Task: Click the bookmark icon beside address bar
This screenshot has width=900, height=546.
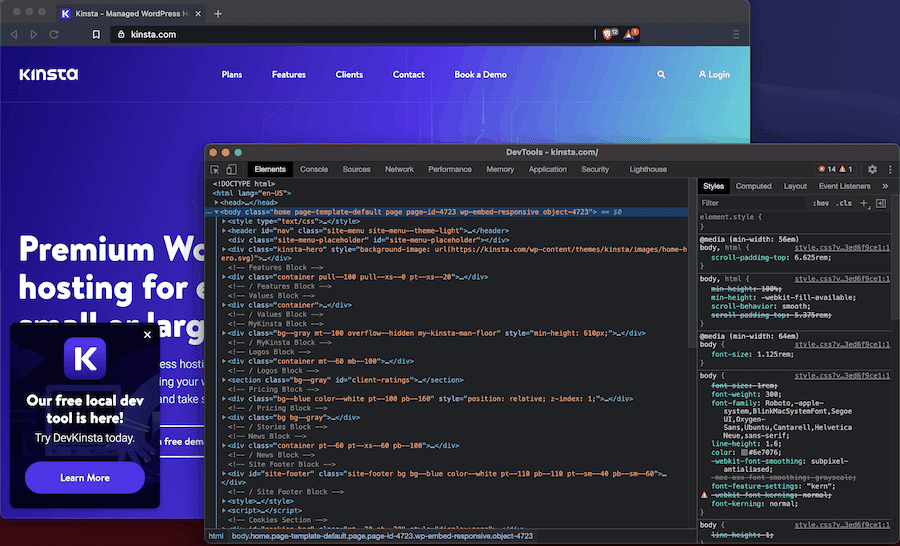Action: pyautogui.click(x=96, y=34)
